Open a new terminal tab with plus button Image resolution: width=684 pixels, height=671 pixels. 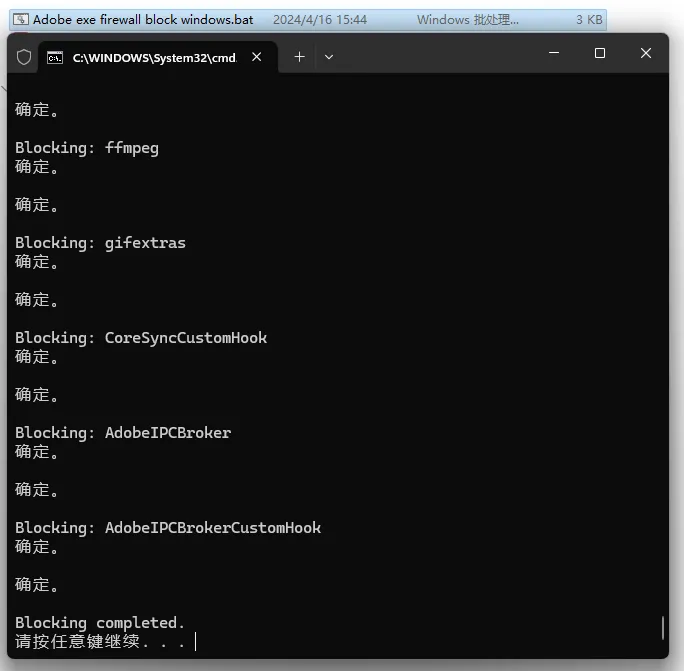(299, 57)
